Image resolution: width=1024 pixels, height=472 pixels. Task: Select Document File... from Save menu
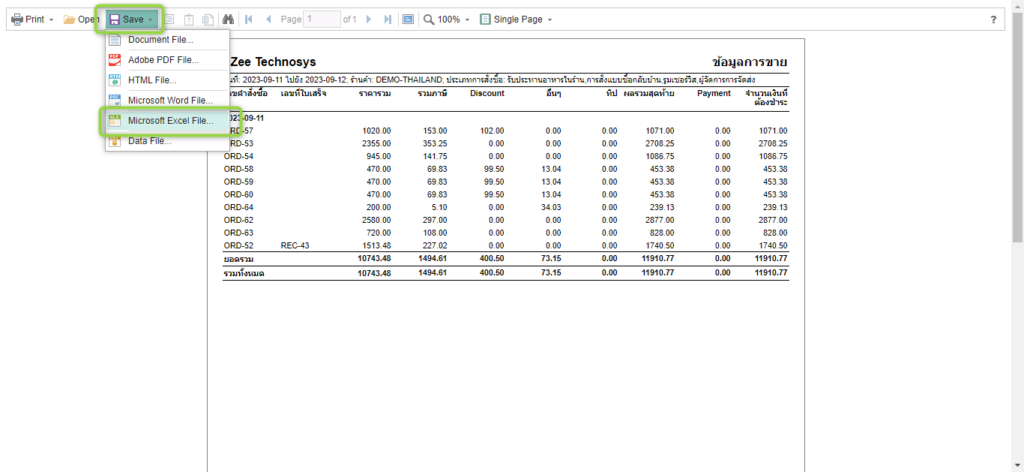pos(167,40)
